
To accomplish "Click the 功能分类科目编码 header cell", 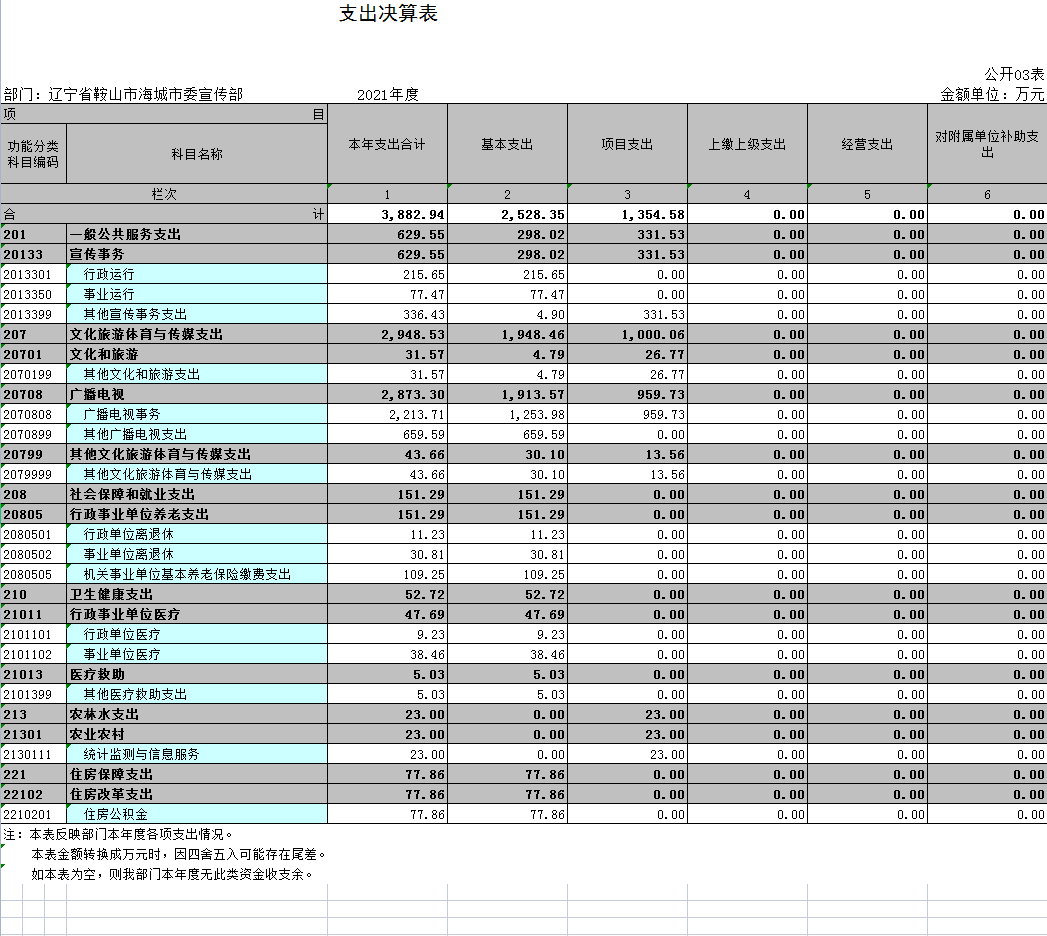I will click(x=33, y=154).
